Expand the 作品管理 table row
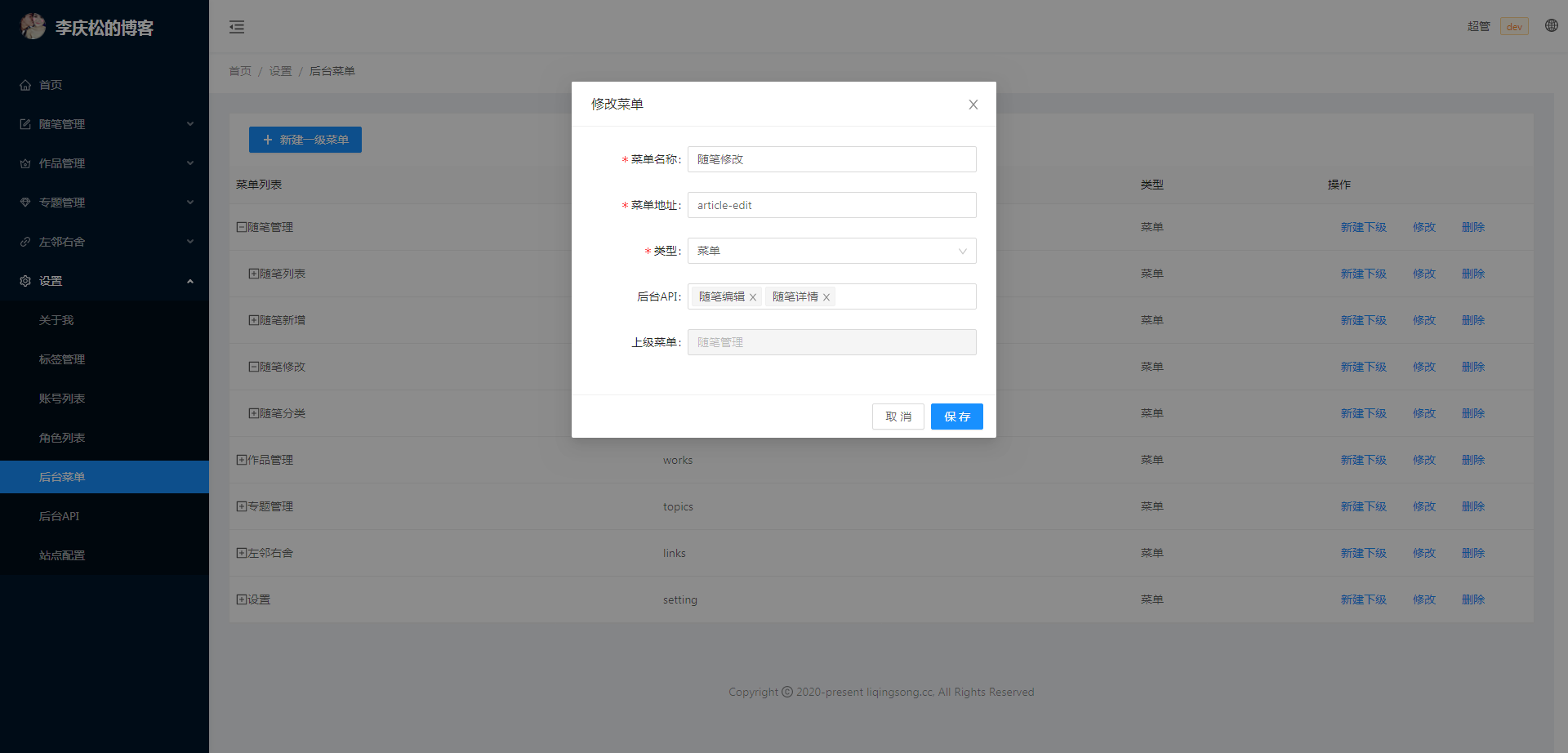The height and width of the screenshot is (753, 1568). pyautogui.click(x=242, y=460)
